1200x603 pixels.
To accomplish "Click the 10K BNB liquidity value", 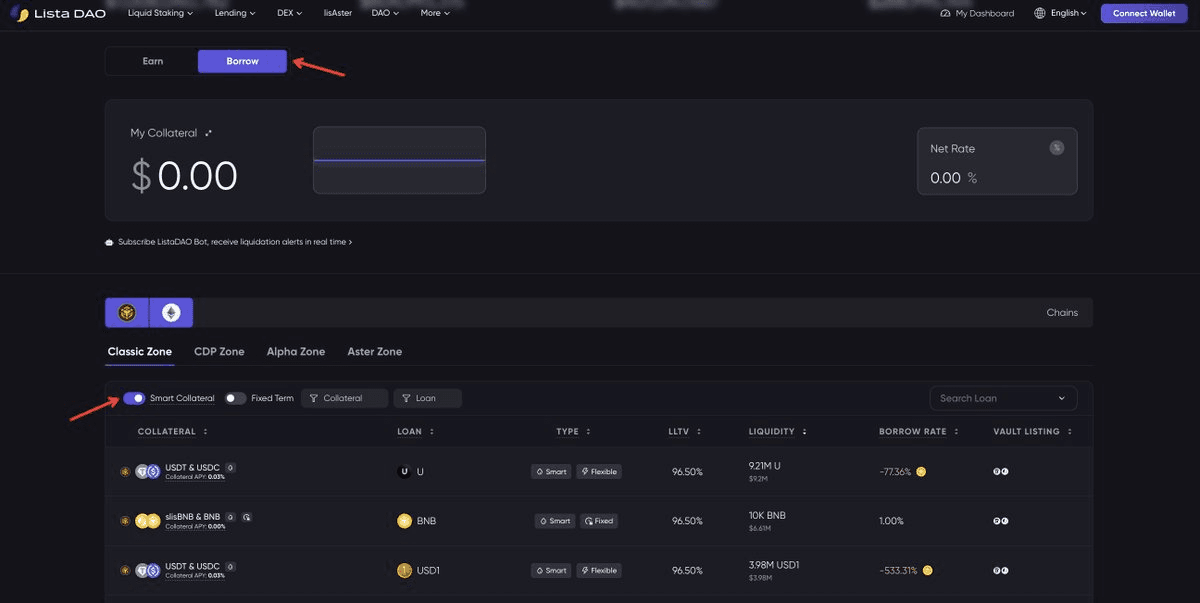I will pyautogui.click(x=768, y=516).
